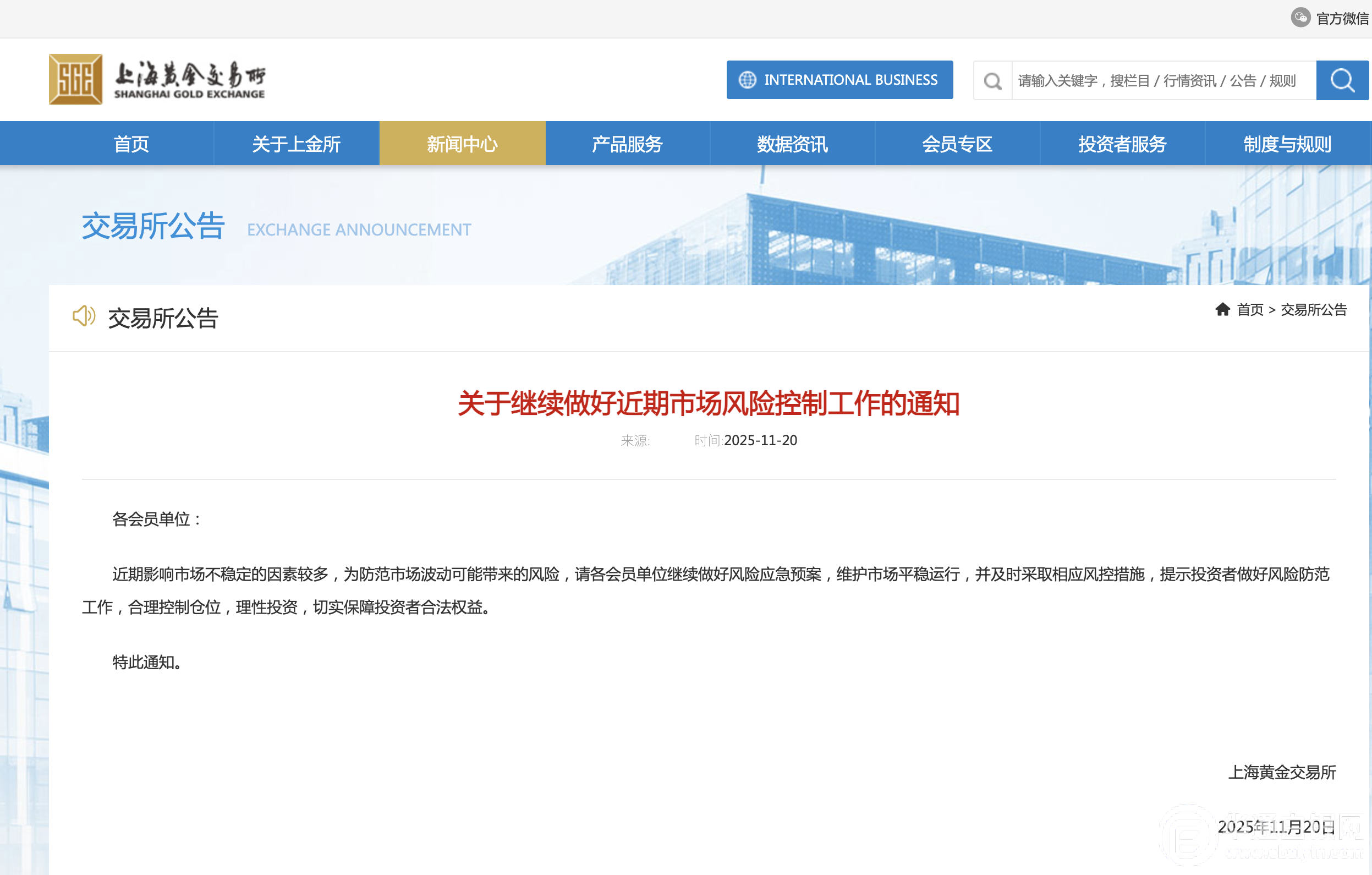Click the 首页 breadcrumb link
This screenshot has height=875, width=1372.
1250,309
